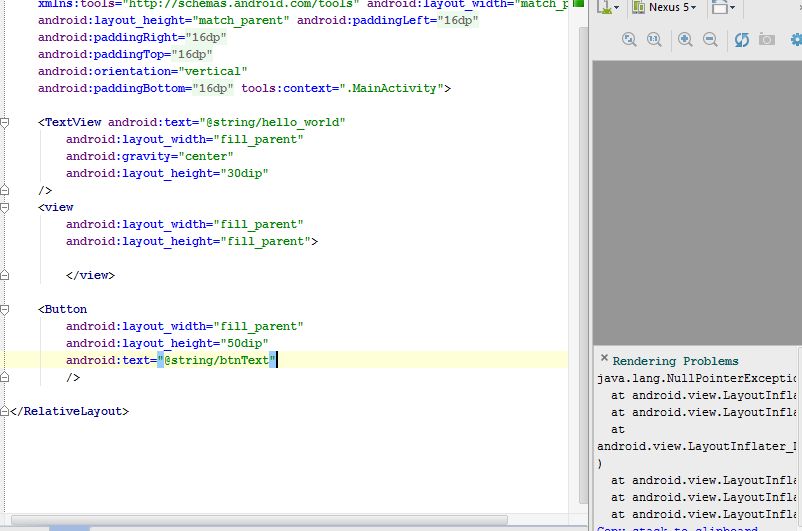The width and height of the screenshot is (802, 531).
Task: Click the '30dip' layout_height value
Action: 244,173
